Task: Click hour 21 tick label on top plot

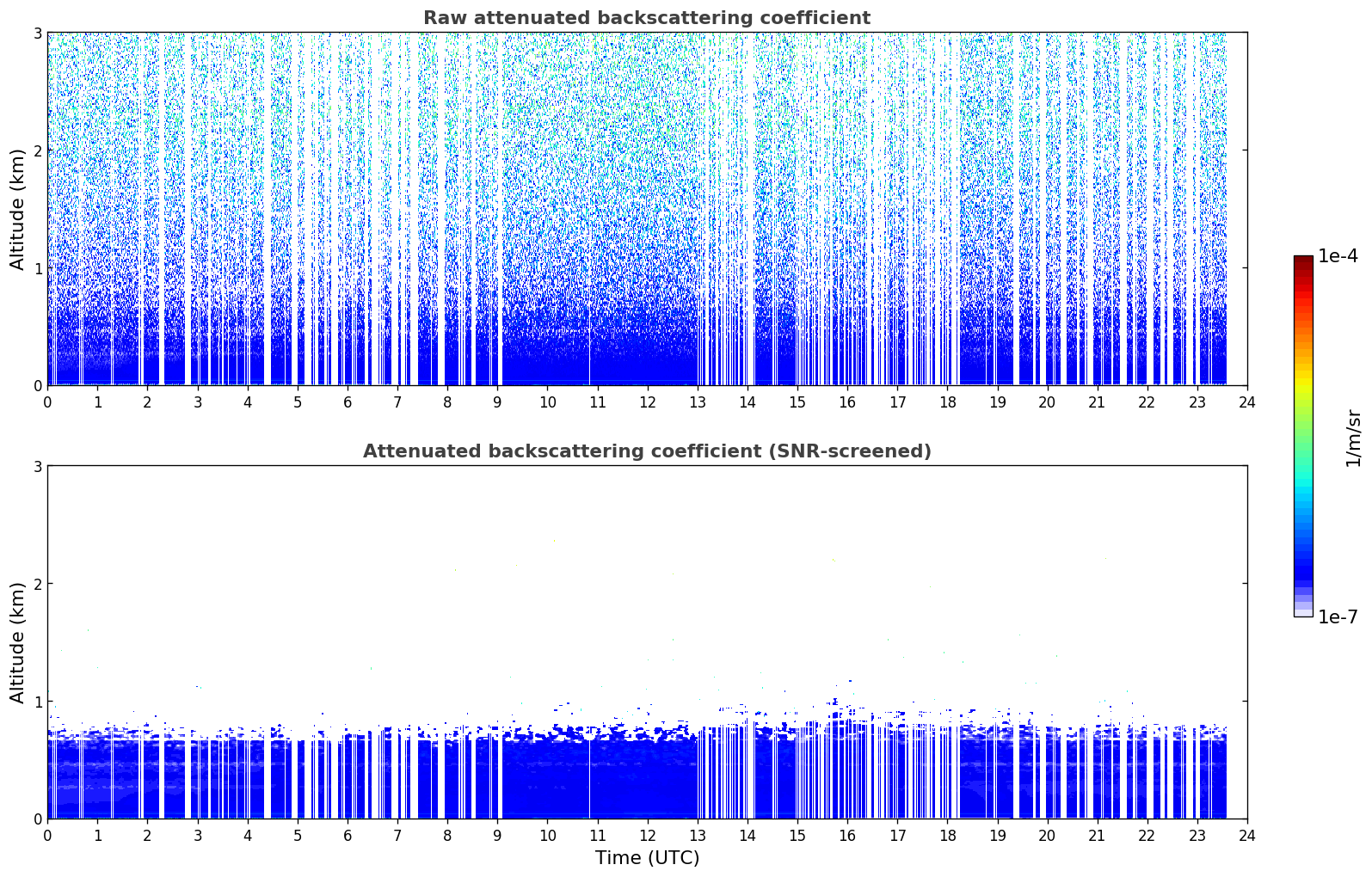Action: [x=1097, y=402]
